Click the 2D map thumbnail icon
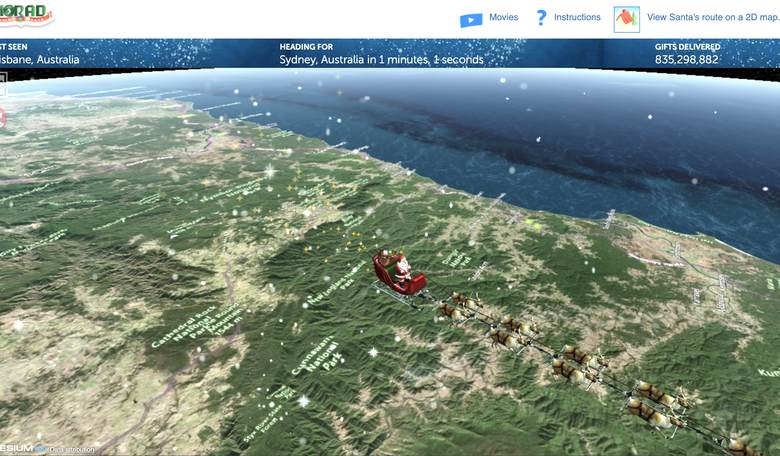This screenshot has width=780, height=456. (627, 20)
